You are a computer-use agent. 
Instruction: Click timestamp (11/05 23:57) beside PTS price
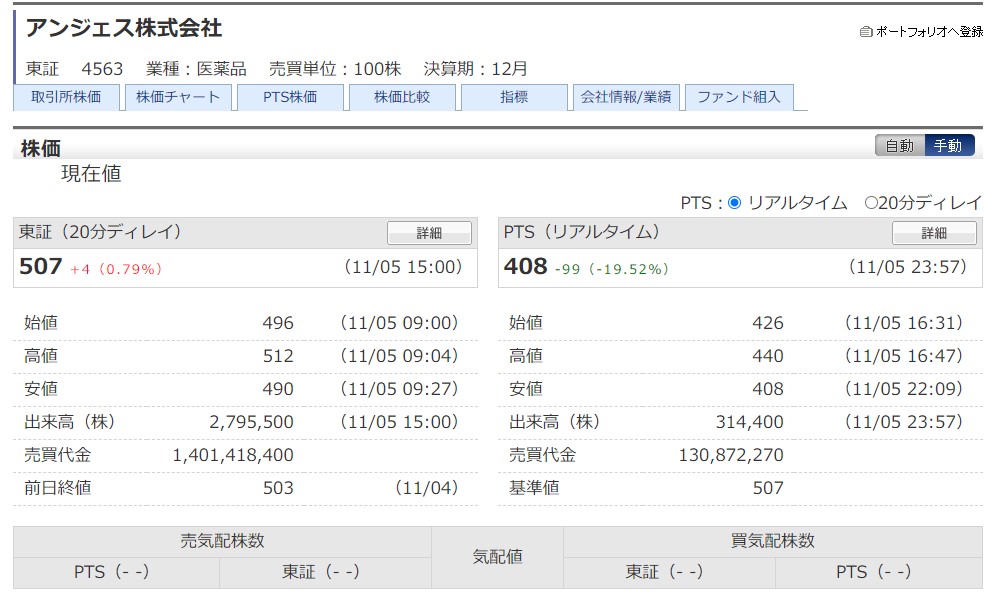click(x=908, y=267)
